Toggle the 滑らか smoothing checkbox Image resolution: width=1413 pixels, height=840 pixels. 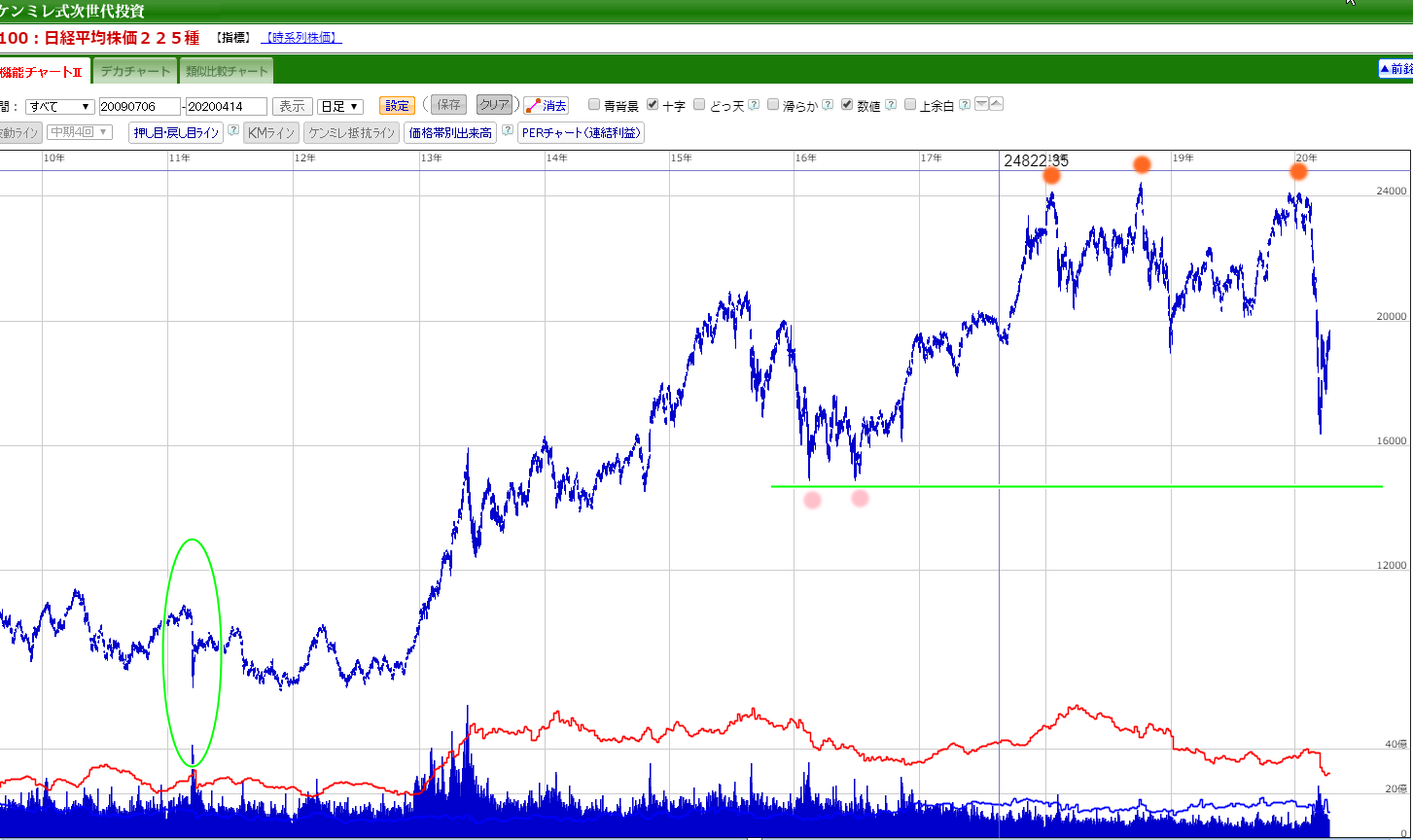tap(773, 105)
